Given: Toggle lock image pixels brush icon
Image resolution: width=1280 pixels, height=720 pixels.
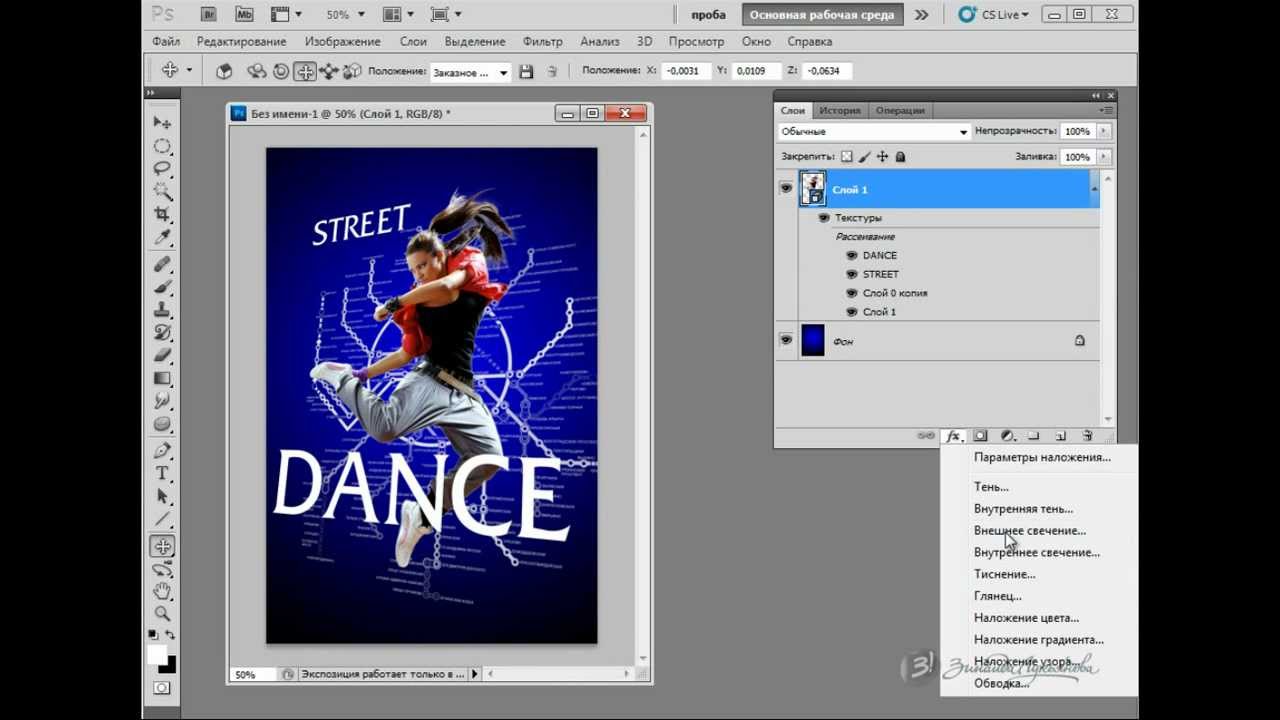Looking at the screenshot, I should pyautogui.click(x=865, y=157).
